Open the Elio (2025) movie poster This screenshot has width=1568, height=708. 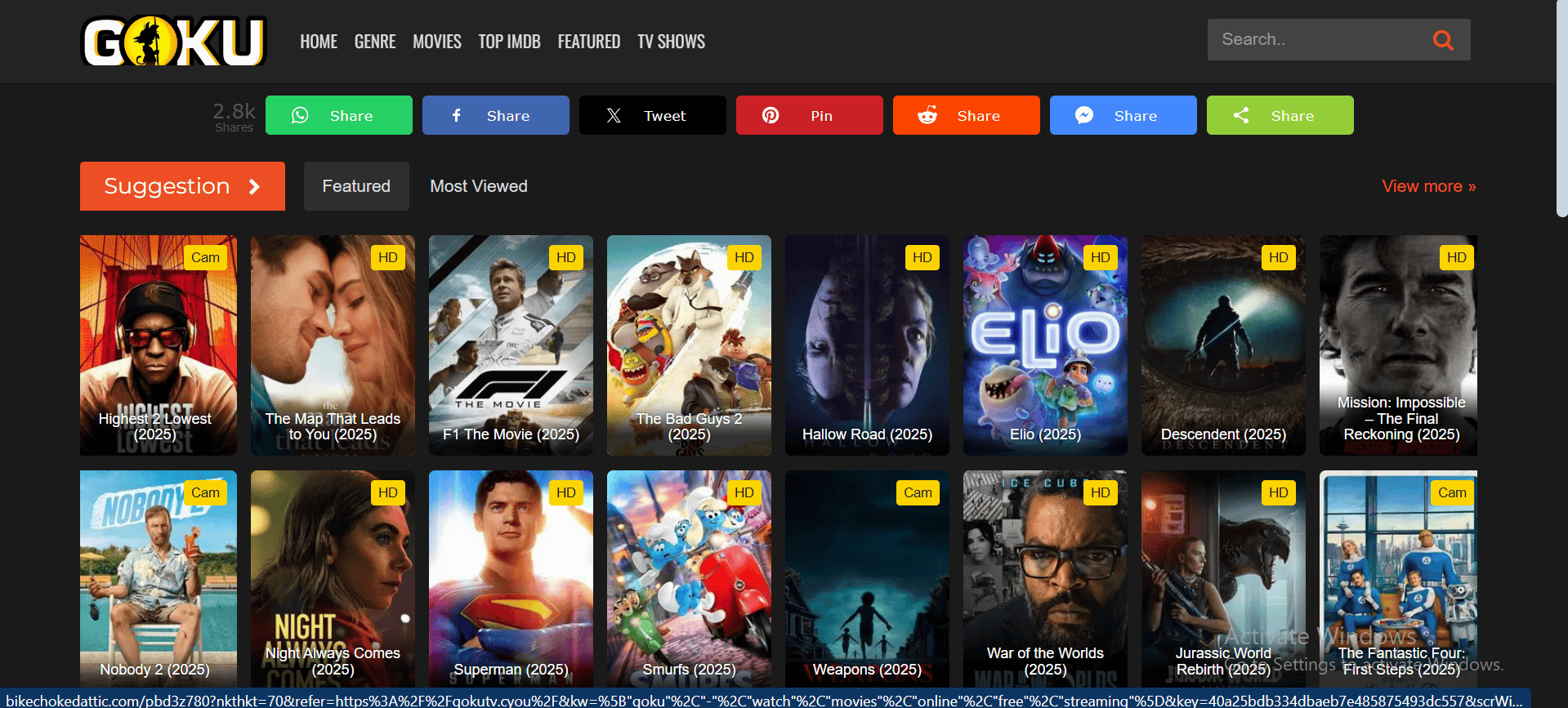point(1045,345)
